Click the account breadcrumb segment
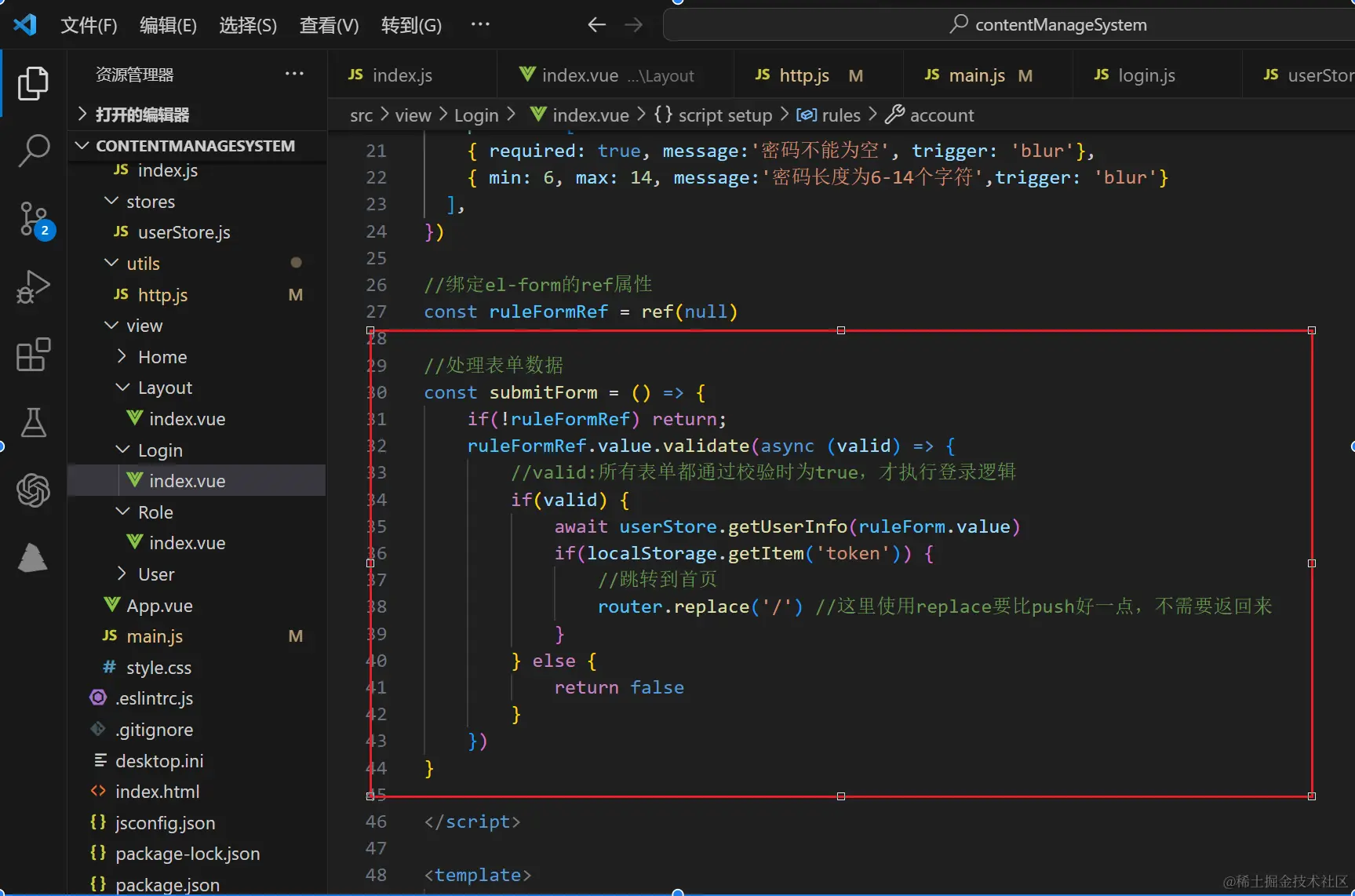 click(x=930, y=115)
